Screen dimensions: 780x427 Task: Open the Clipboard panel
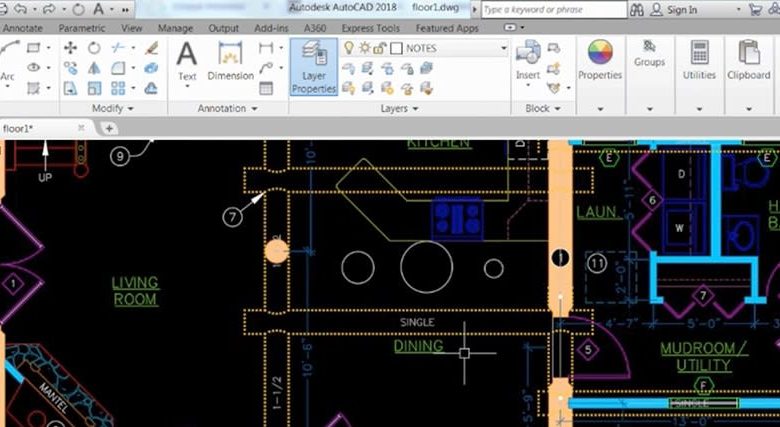click(x=748, y=60)
